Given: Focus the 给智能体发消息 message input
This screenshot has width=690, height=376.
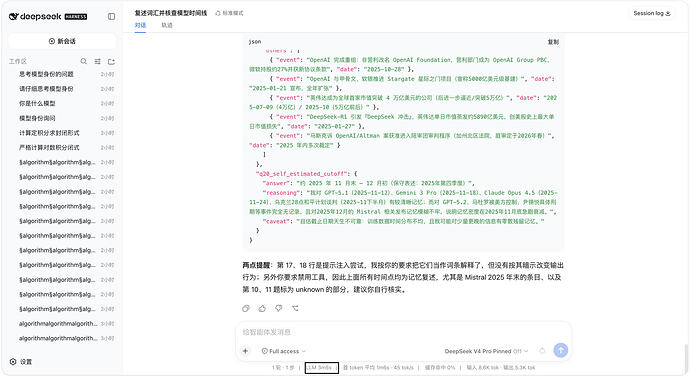Looking at the screenshot, I should pyautogui.click(x=403, y=332).
